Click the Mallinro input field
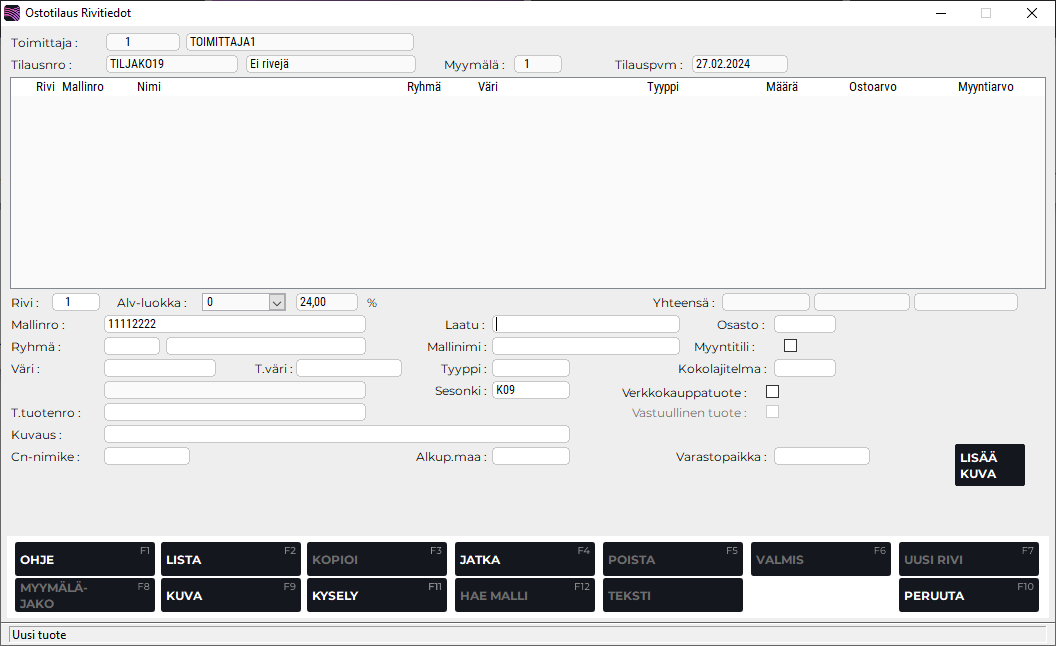Image resolution: width=1056 pixels, height=646 pixels. tap(235, 324)
